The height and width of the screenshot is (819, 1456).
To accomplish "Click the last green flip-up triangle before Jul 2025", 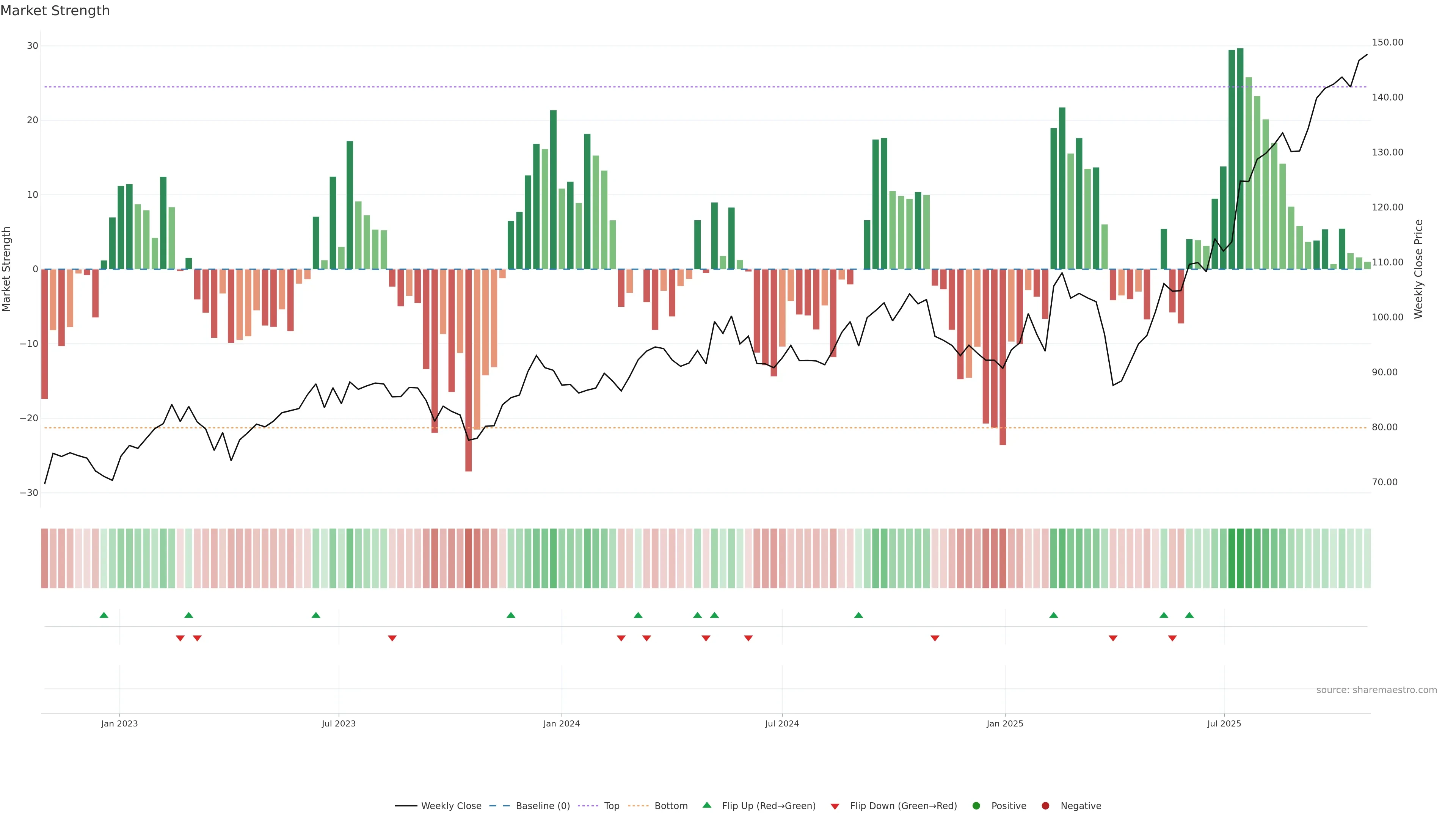I will pos(1189,615).
